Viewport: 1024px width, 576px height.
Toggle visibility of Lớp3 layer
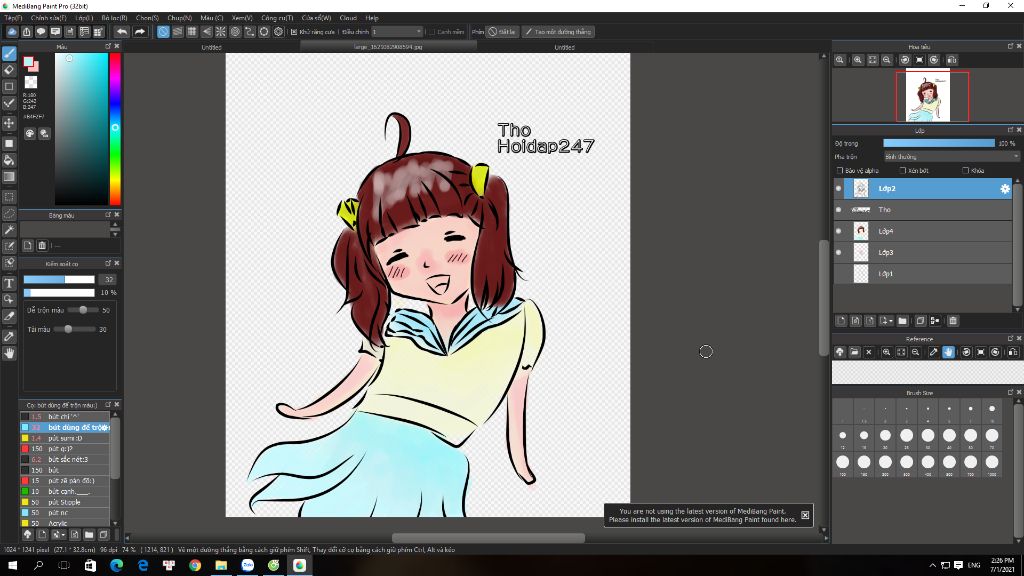(x=839, y=253)
